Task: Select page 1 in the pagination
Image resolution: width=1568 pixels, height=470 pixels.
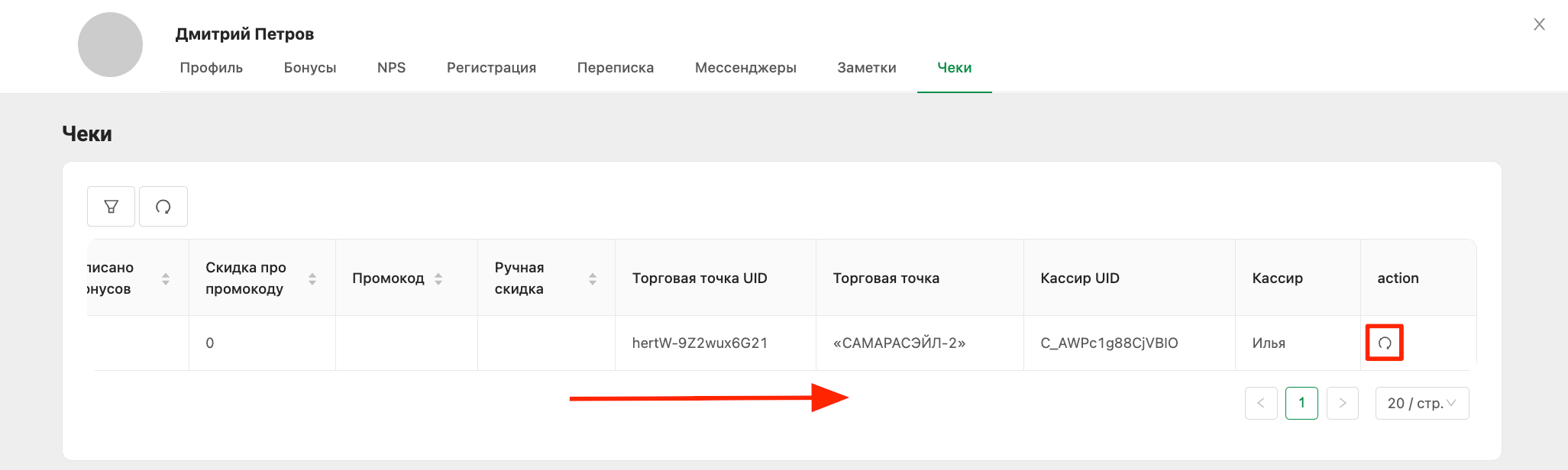Action: click(x=1301, y=403)
